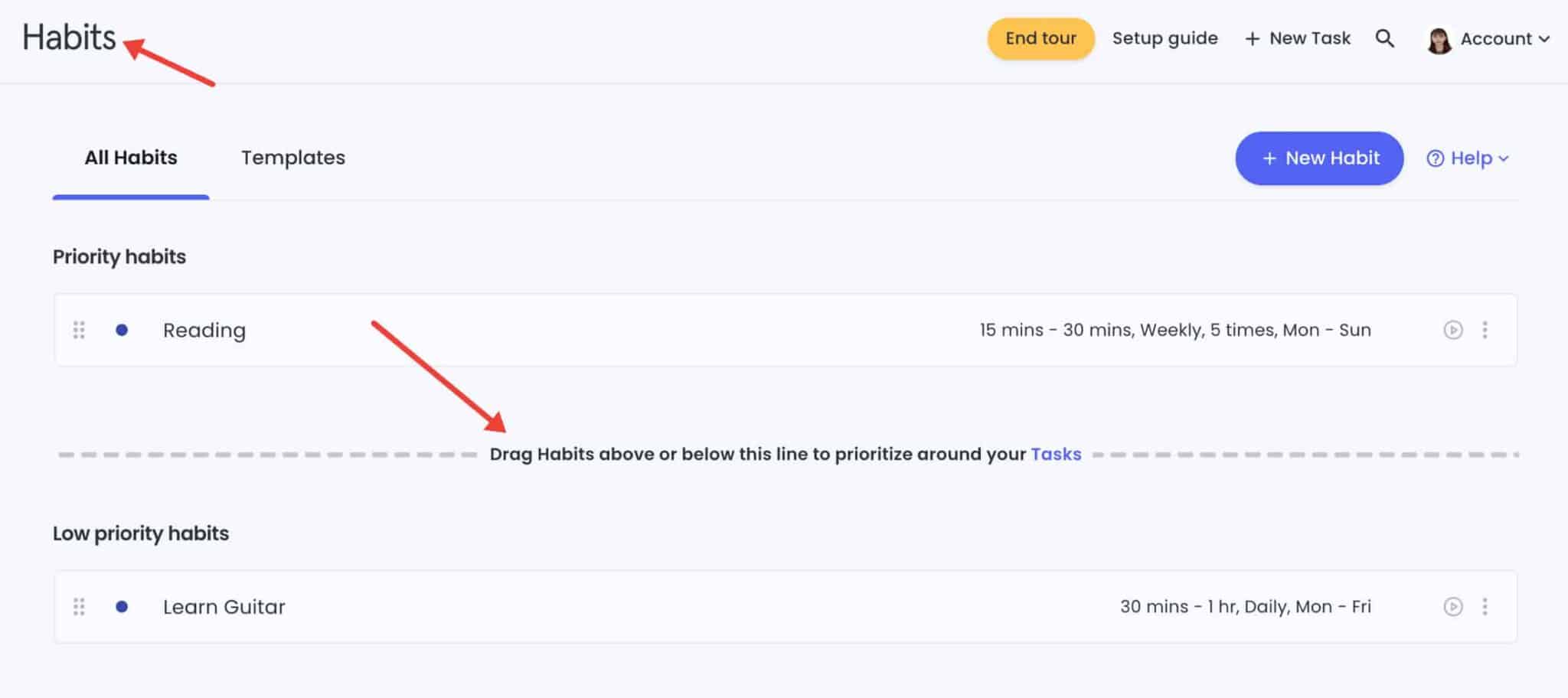Switch to the Templates tab

click(293, 158)
